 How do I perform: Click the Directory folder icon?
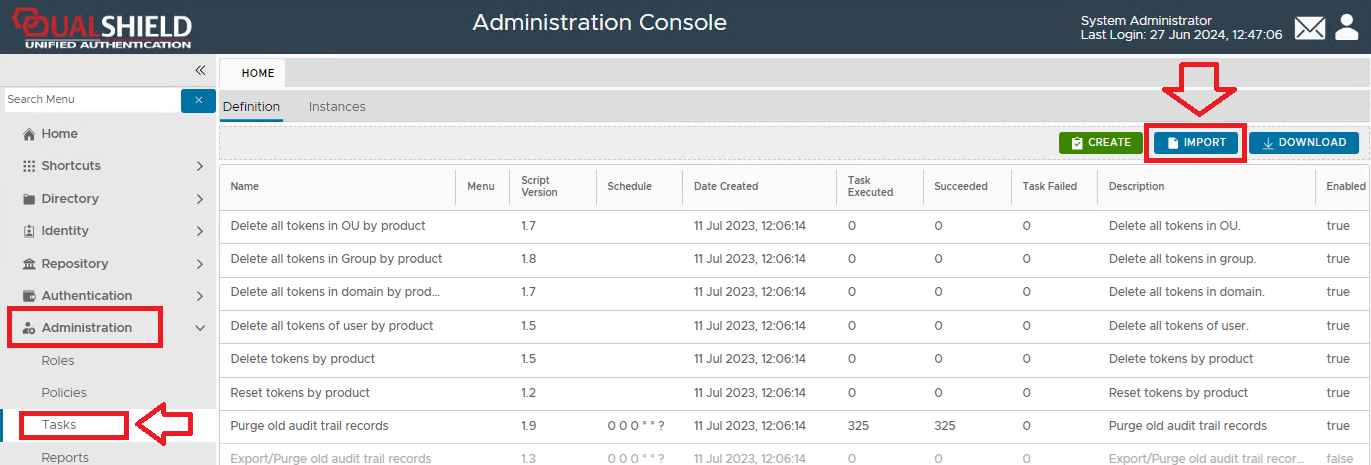coord(29,199)
